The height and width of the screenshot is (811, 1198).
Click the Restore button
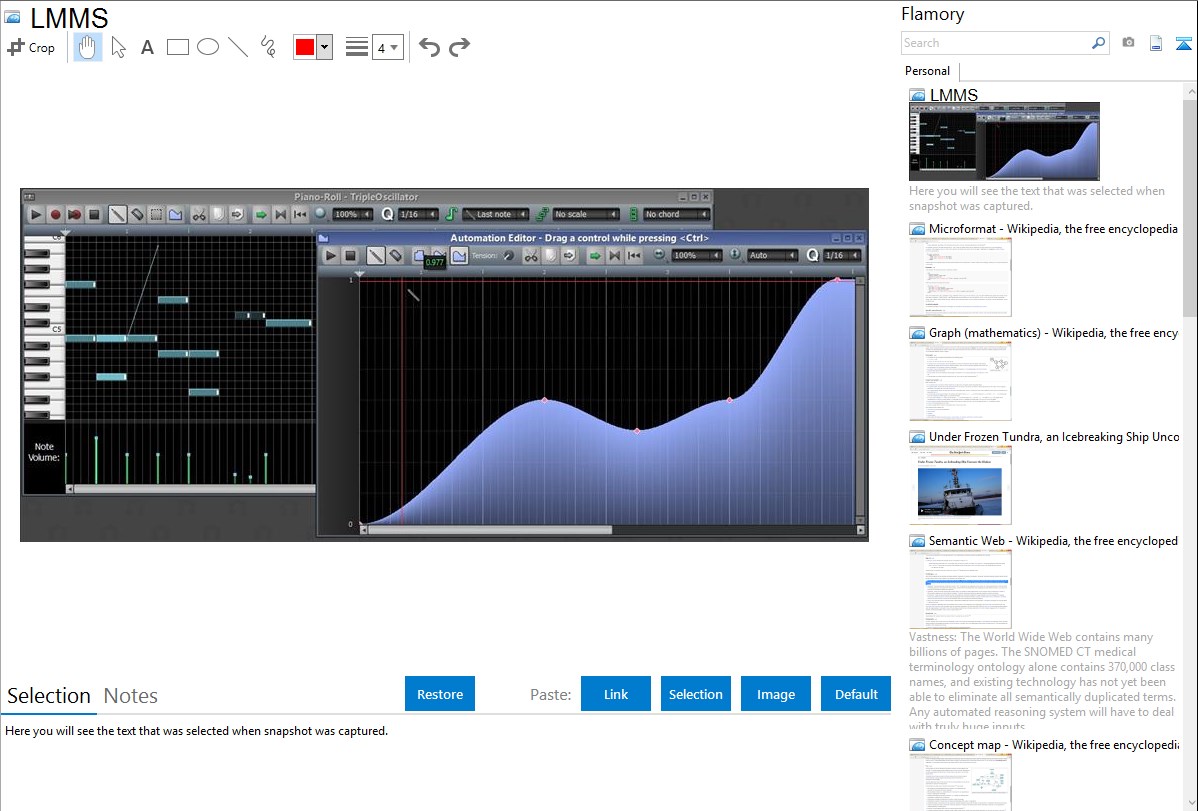[440, 694]
